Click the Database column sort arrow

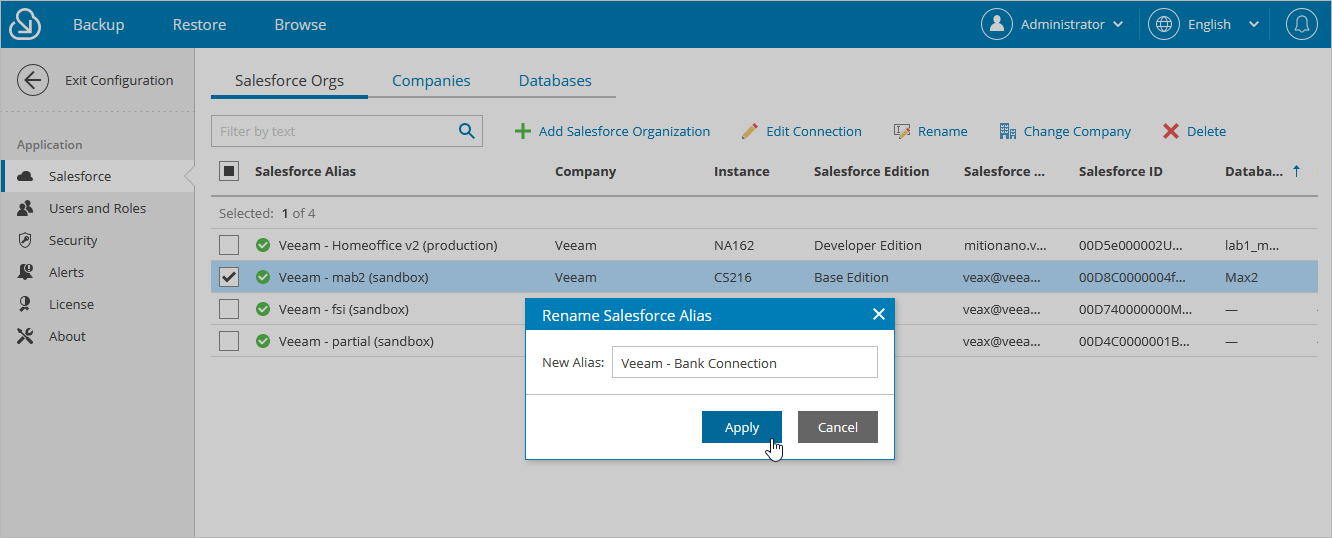coord(1296,171)
